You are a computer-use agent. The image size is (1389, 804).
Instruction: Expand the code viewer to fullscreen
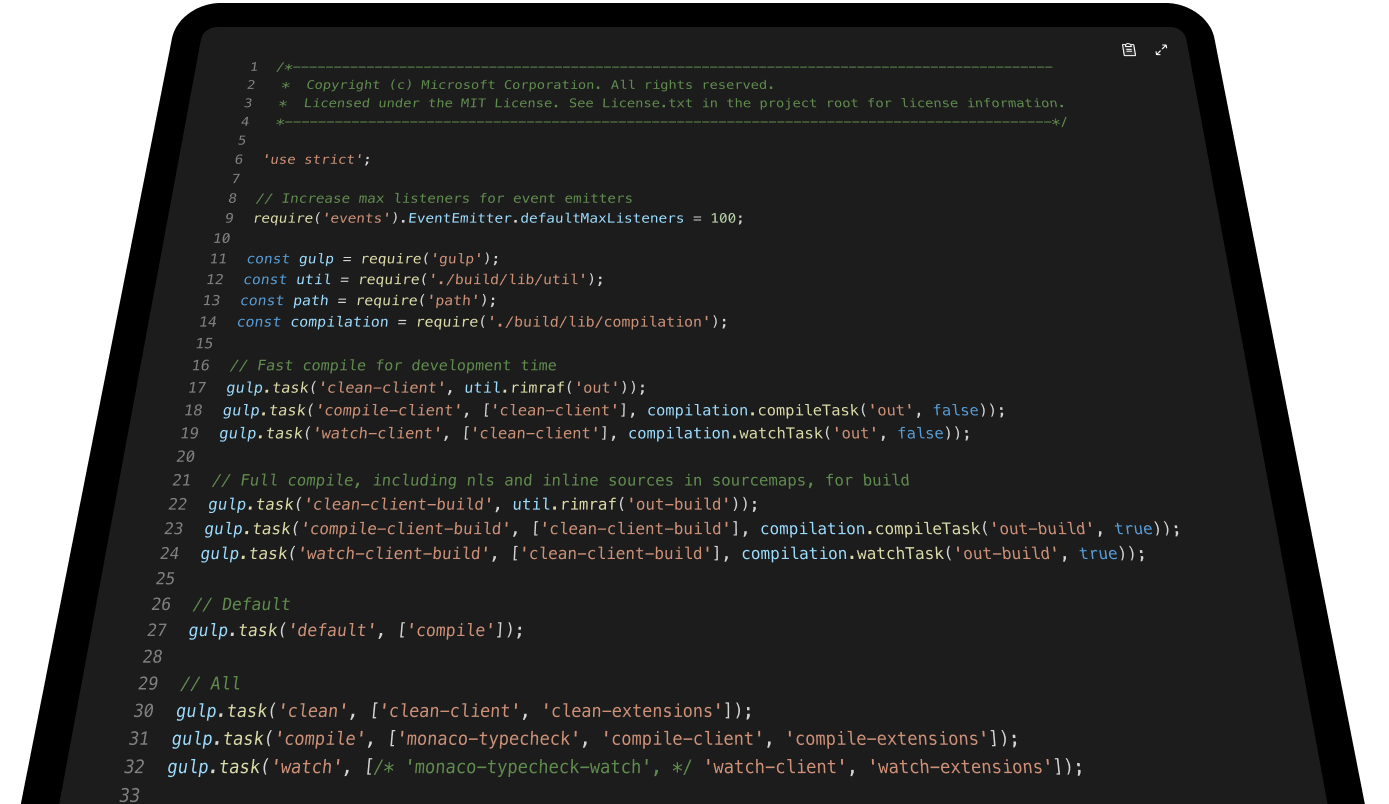pos(1161,50)
